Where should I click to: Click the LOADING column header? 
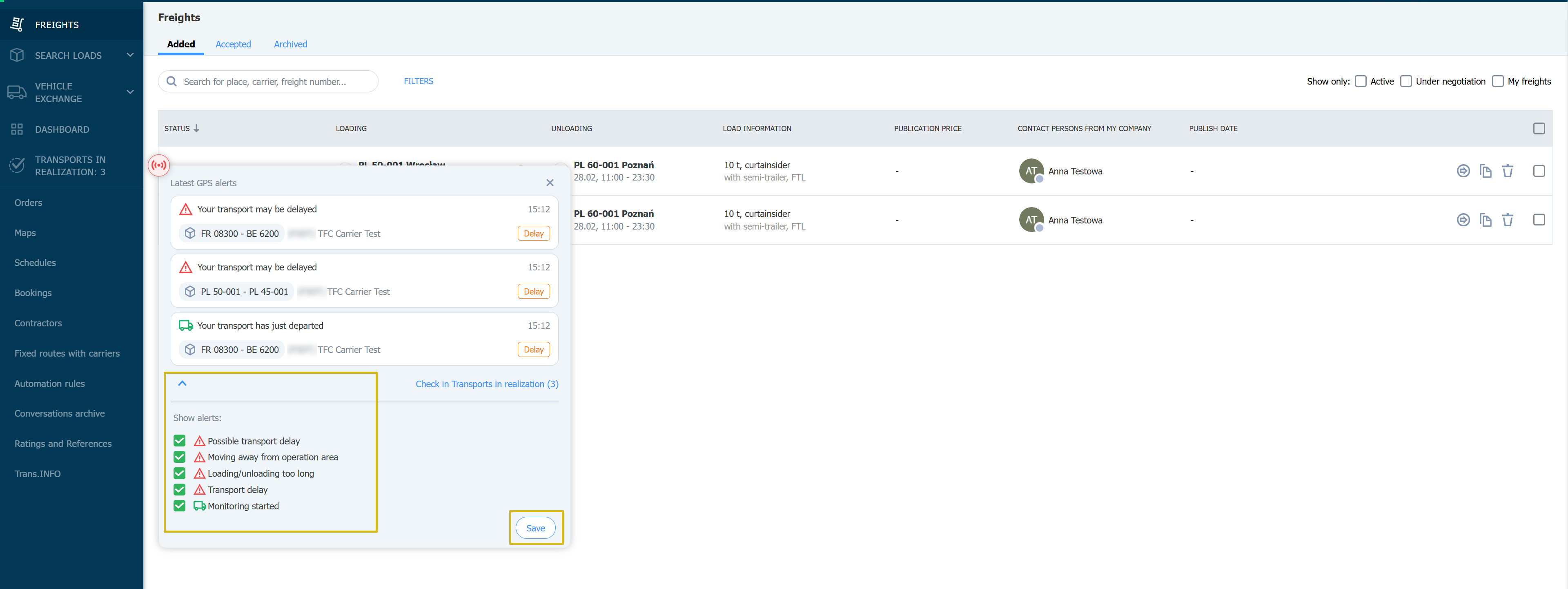click(351, 129)
